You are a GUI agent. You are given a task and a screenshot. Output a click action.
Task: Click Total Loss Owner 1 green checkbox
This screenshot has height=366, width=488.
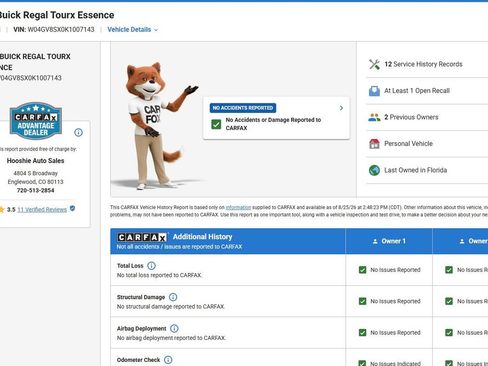[x=362, y=270]
